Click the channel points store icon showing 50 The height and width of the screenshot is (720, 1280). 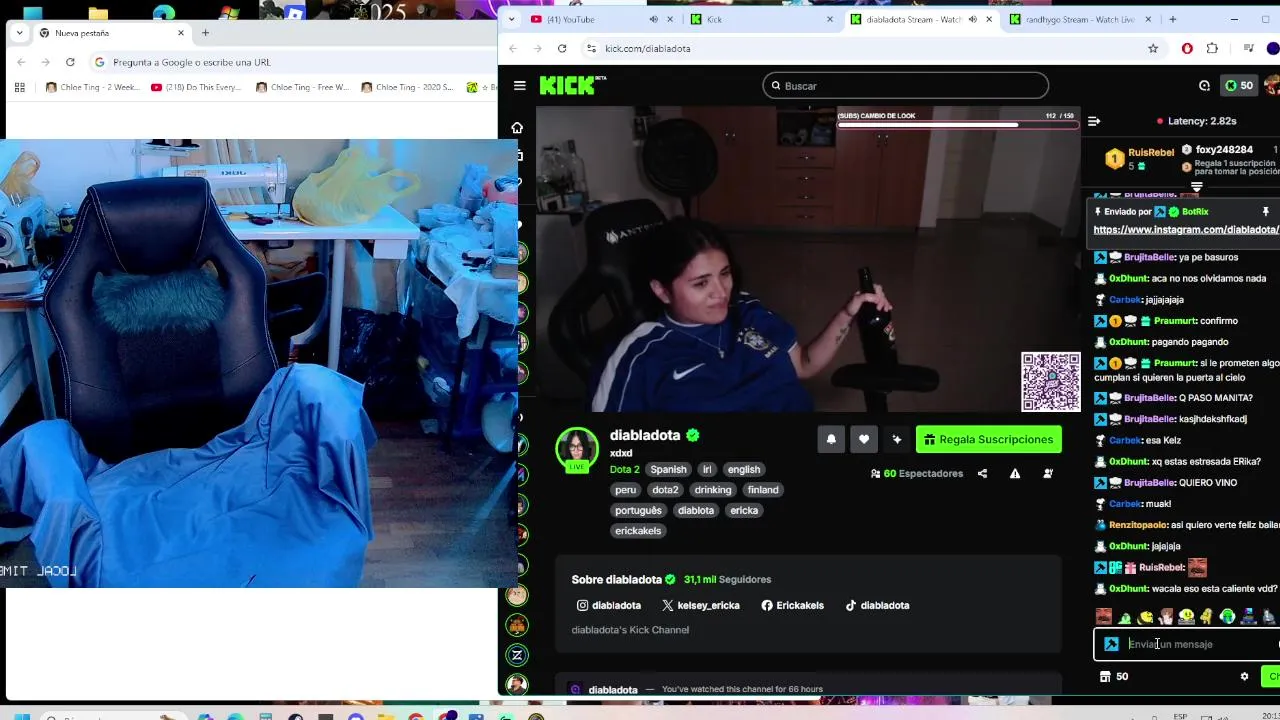[x=1113, y=677]
